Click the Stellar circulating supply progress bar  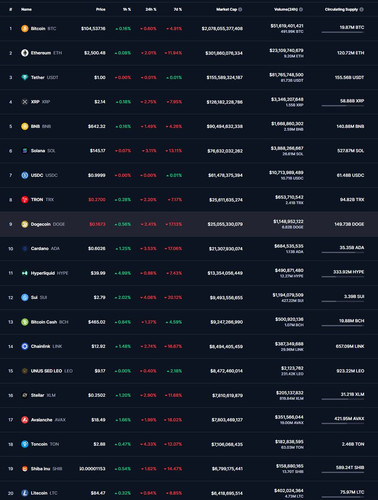pyautogui.click(x=343, y=399)
